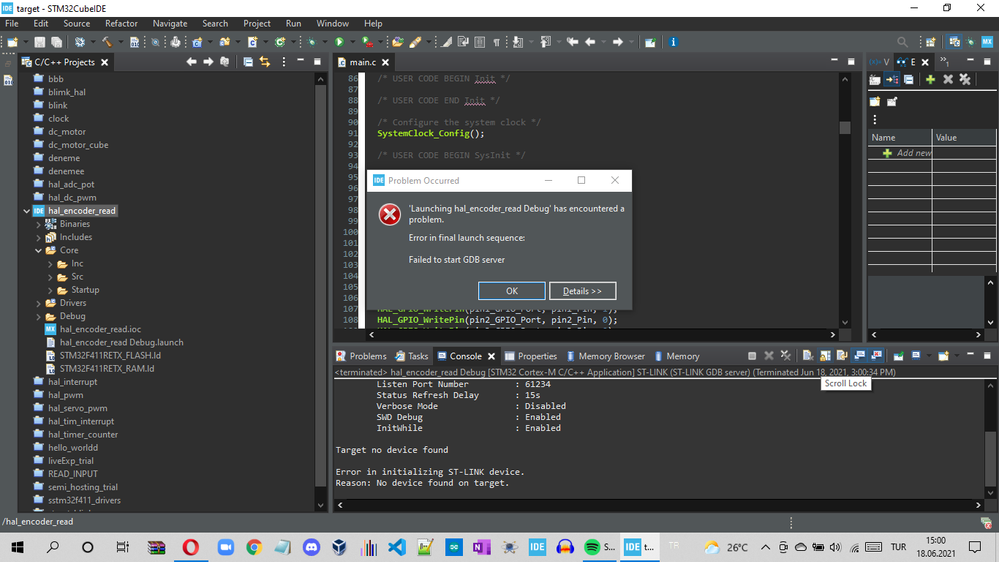This screenshot has height=562, width=999.
Task: Expand the Src folder
Action: click(50, 277)
